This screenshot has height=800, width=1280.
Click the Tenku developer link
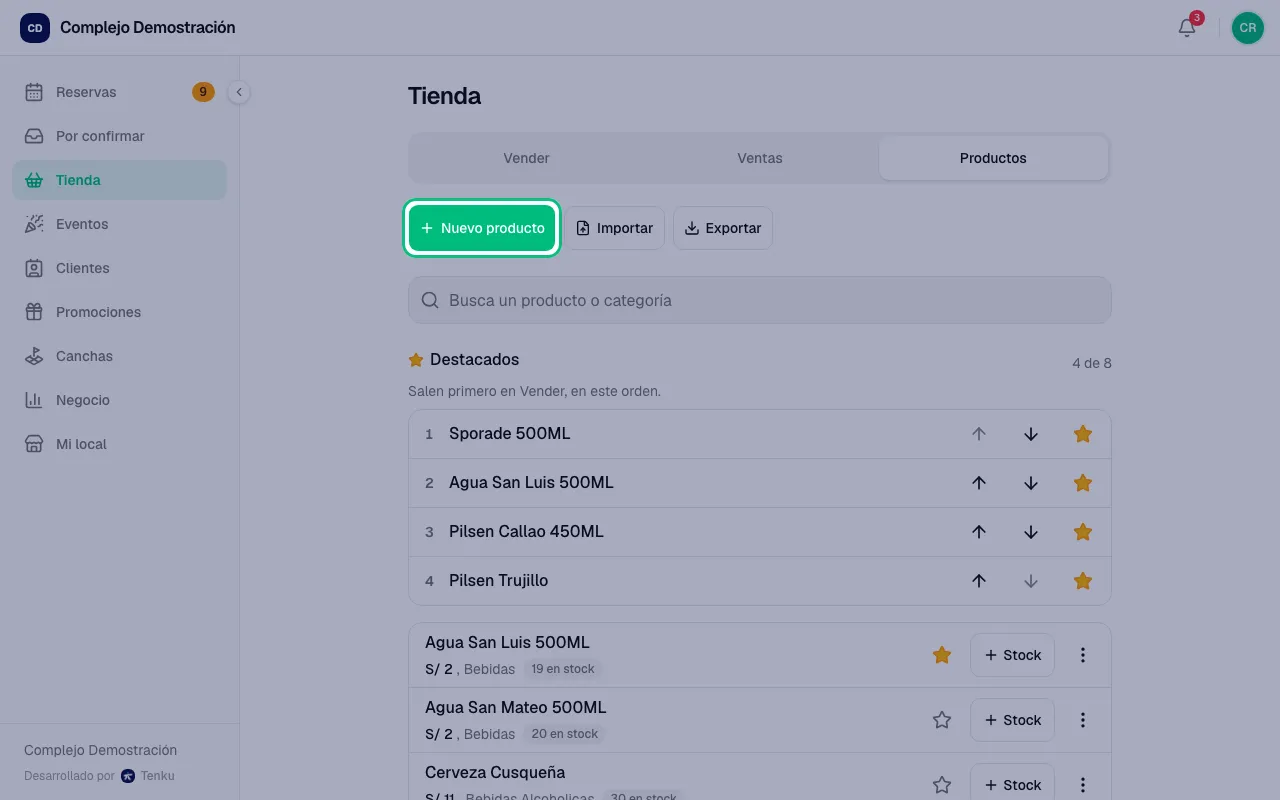click(148, 776)
